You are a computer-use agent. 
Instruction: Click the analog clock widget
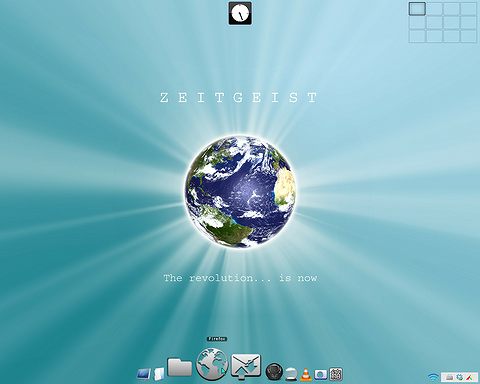(x=240, y=13)
